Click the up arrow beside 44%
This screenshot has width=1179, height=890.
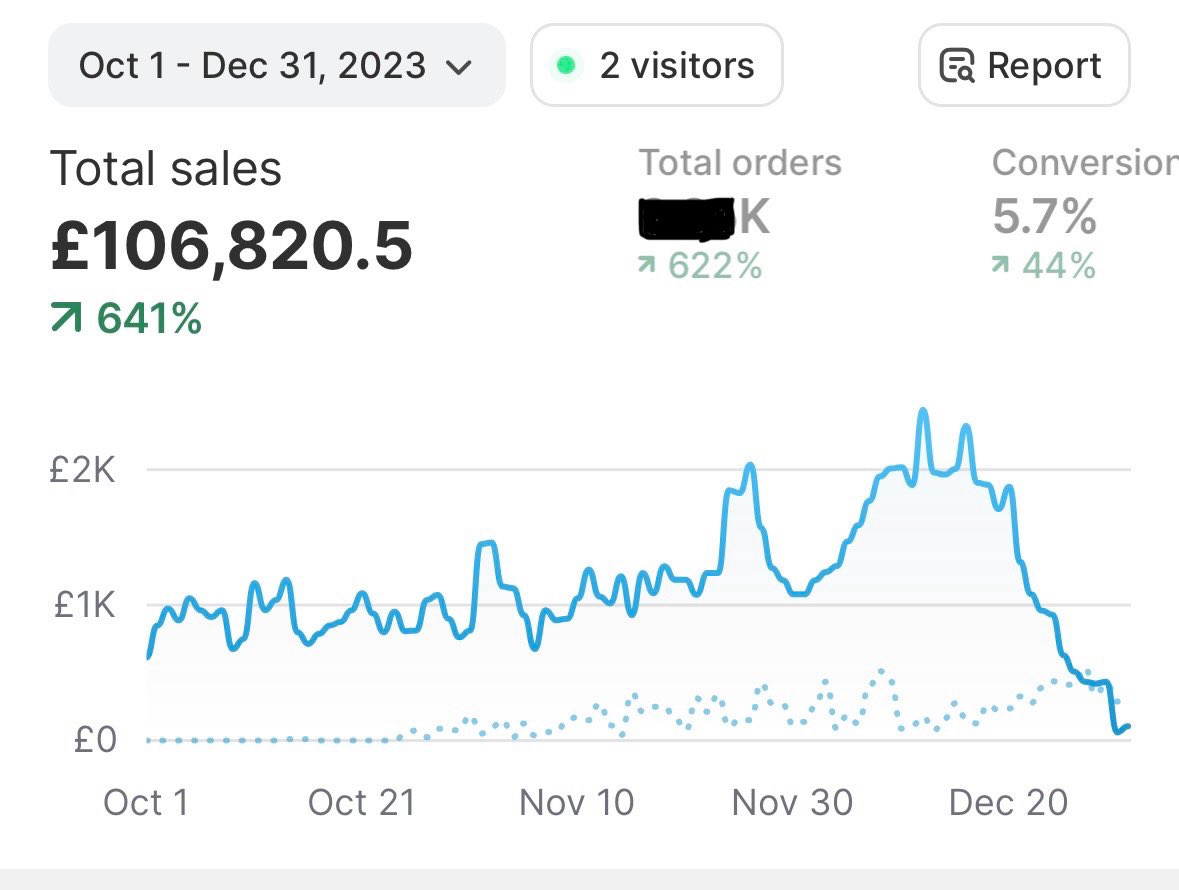tap(1000, 264)
